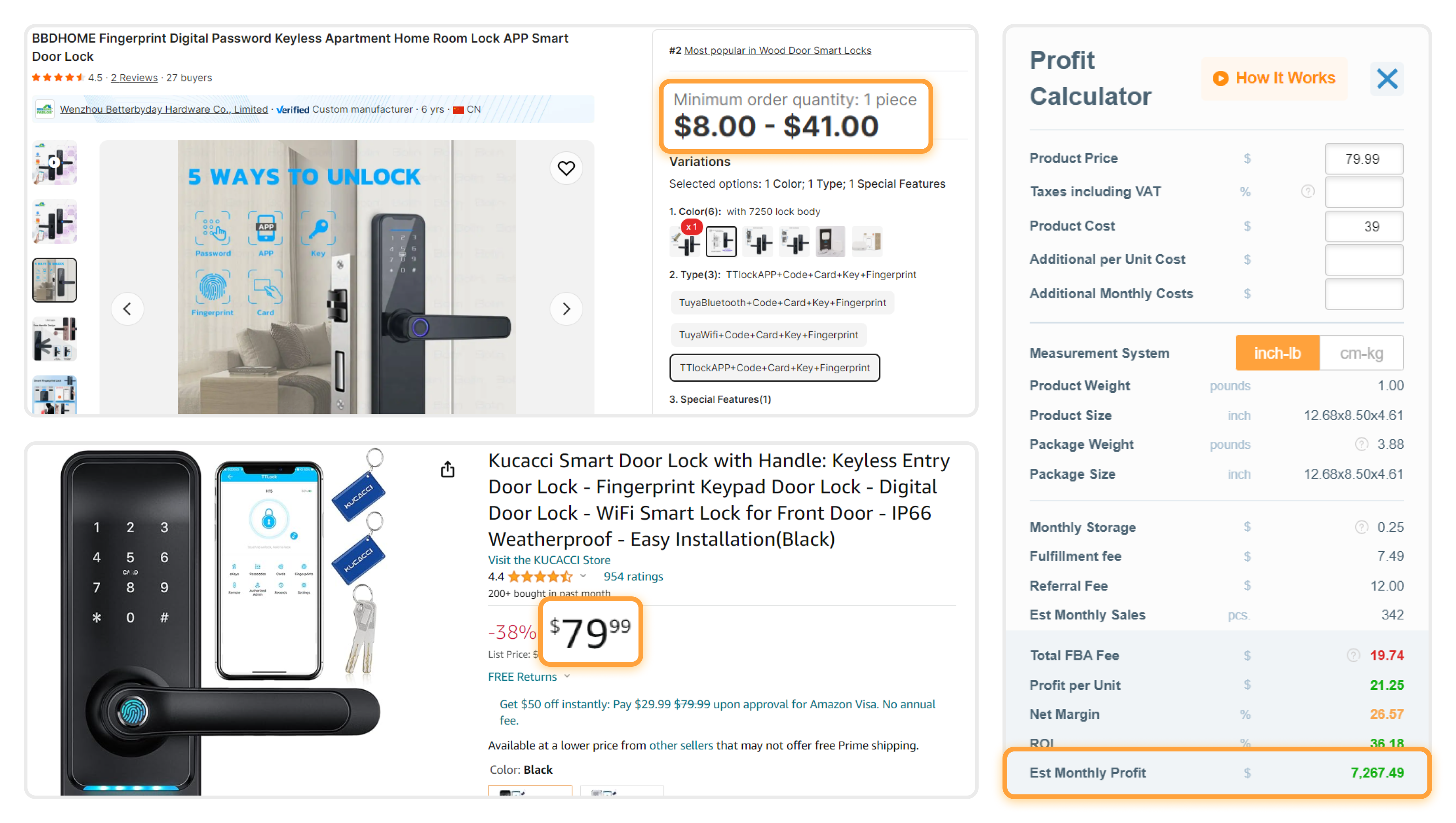This screenshot has width=1456, height=823.
Task: Select the inch-lb measurement option
Action: [1277, 353]
